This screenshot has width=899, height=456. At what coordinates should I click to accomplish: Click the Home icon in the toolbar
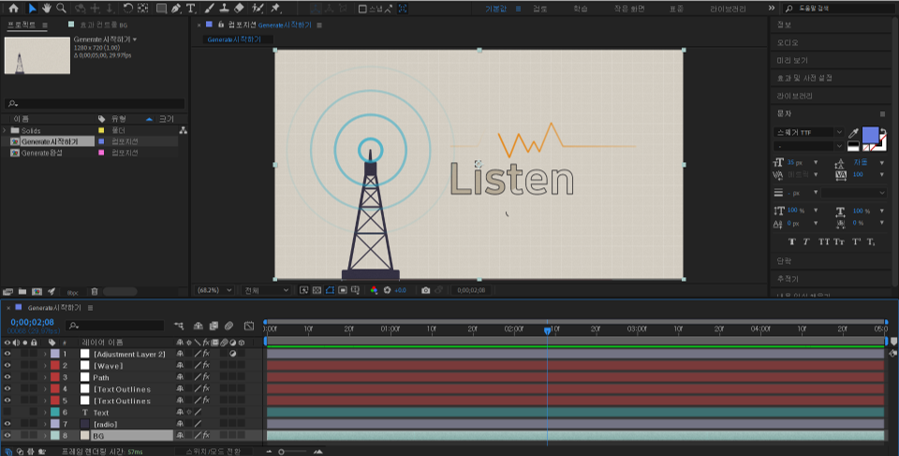coord(14,8)
